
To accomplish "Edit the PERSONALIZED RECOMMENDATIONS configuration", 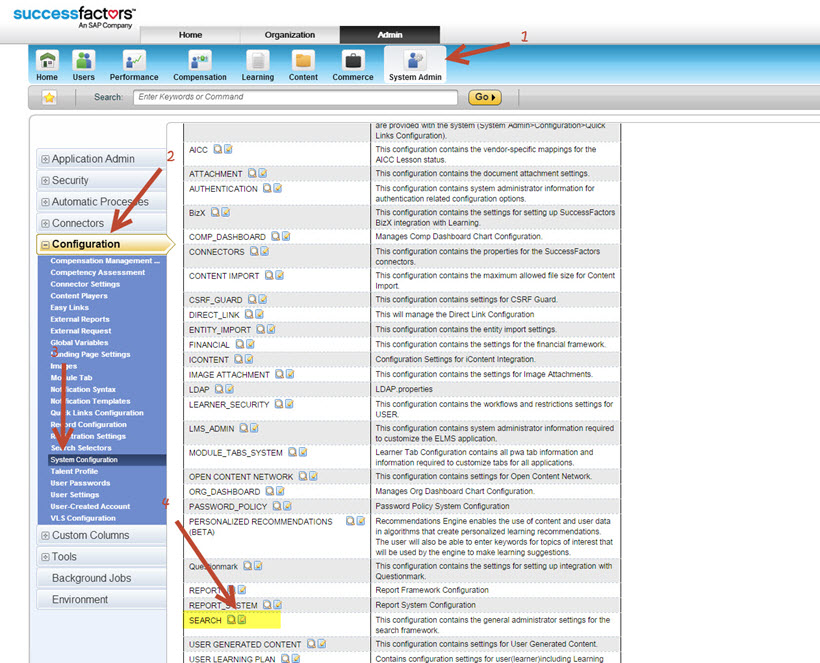I will [x=360, y=521].
